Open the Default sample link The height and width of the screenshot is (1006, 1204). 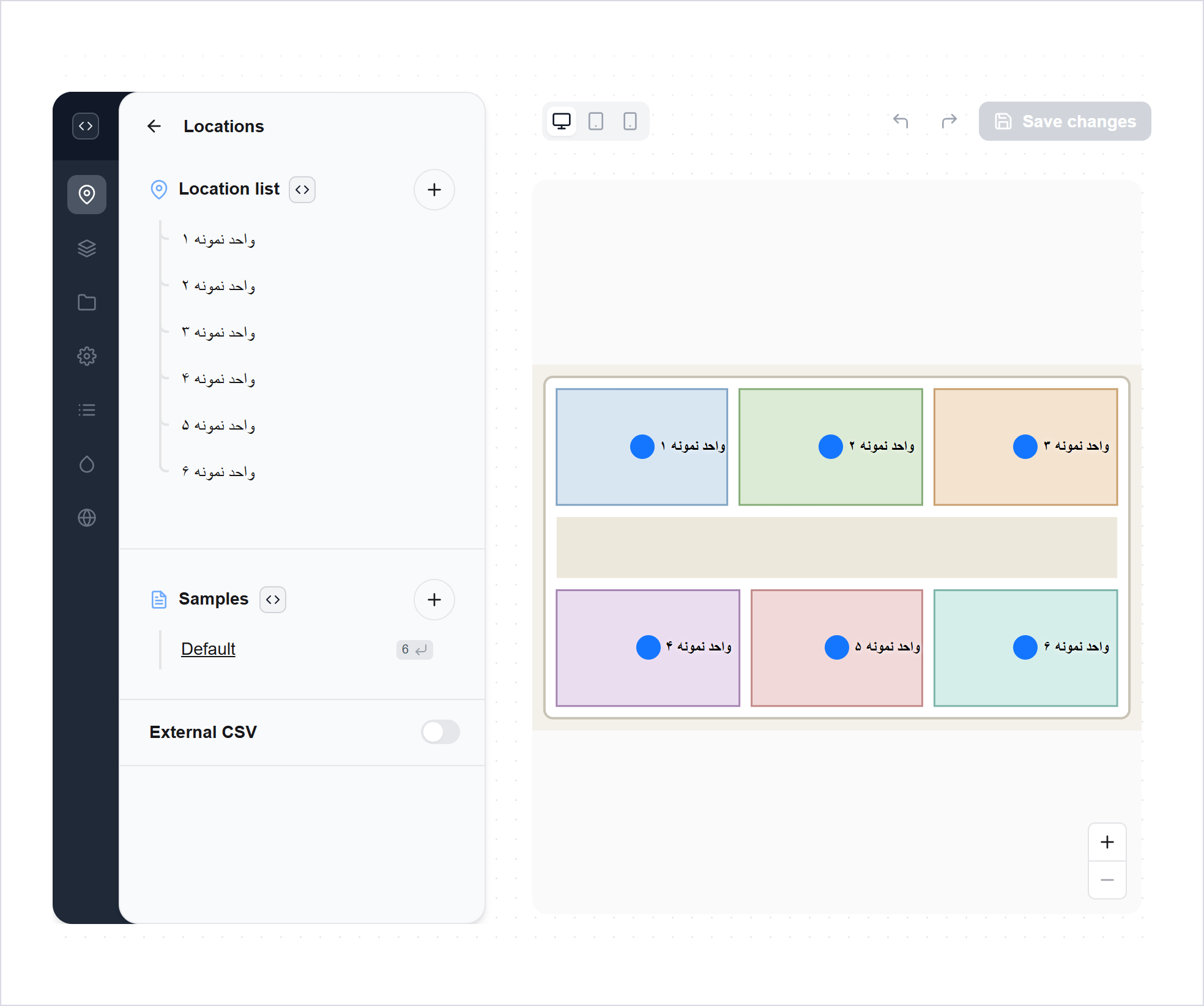click(x=208, y=649)
